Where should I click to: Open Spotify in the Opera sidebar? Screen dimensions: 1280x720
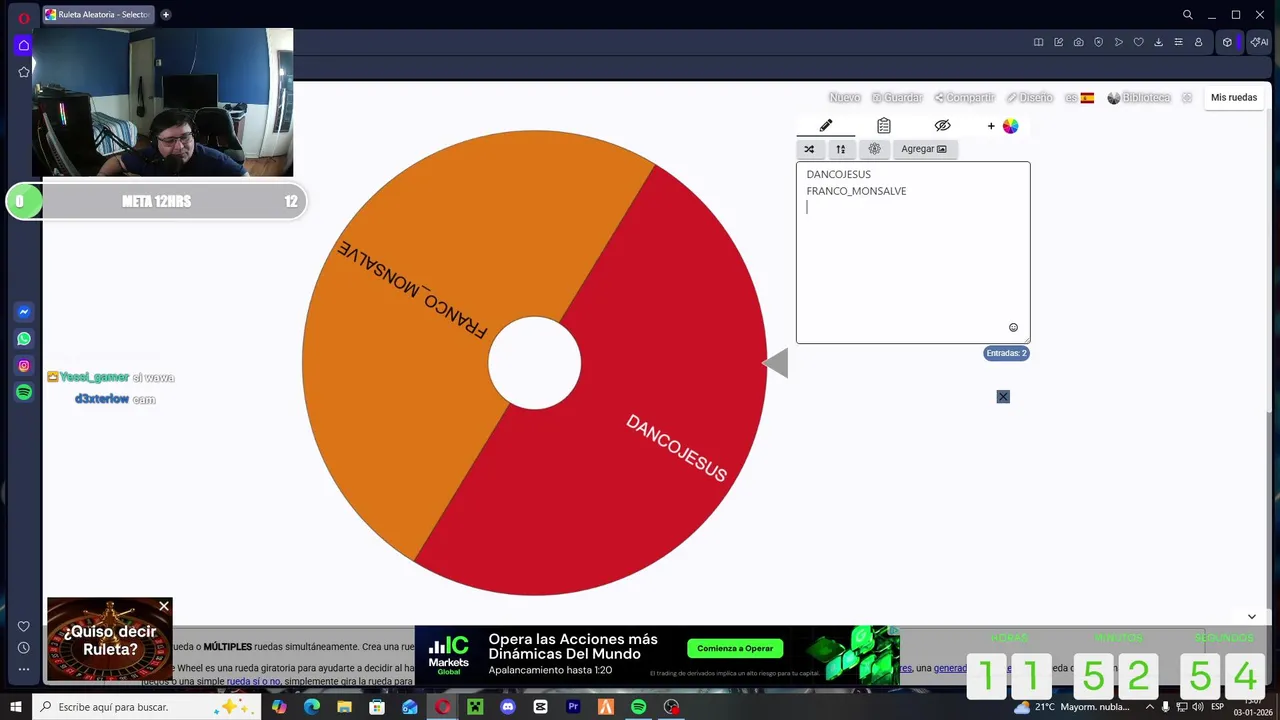click(24, 393)
